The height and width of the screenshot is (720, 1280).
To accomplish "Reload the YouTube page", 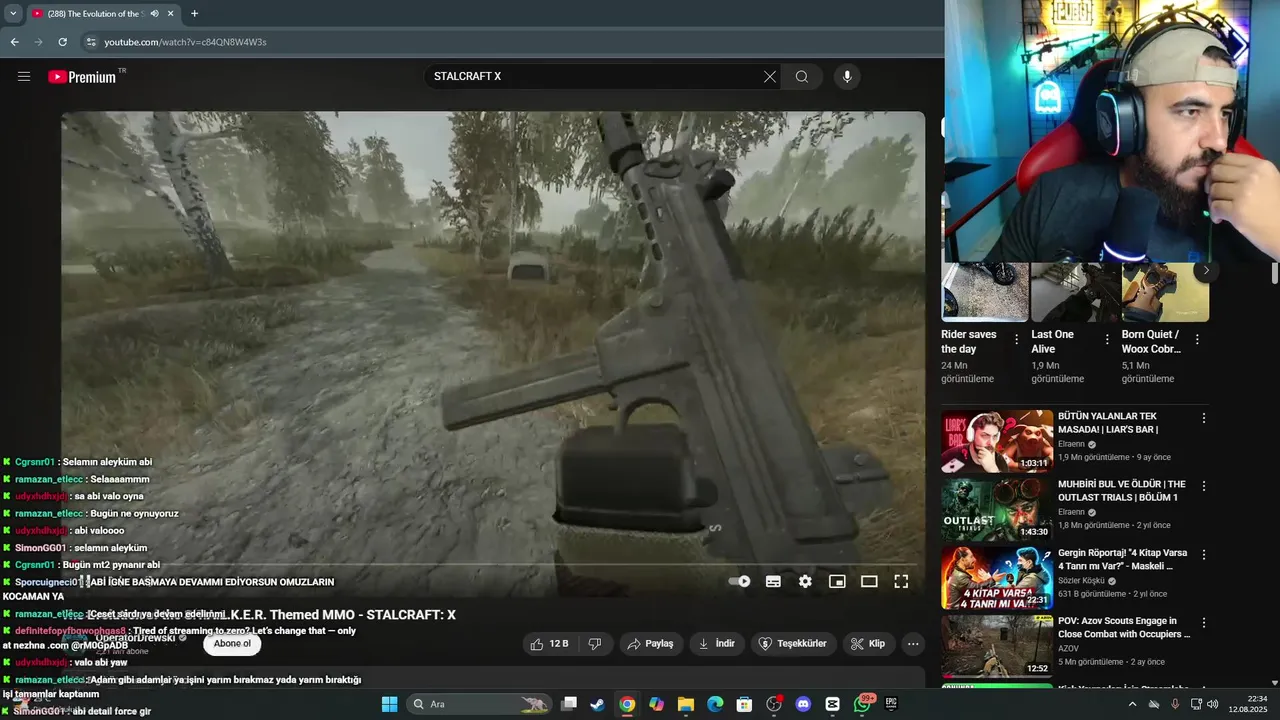I will click(62, 42).
